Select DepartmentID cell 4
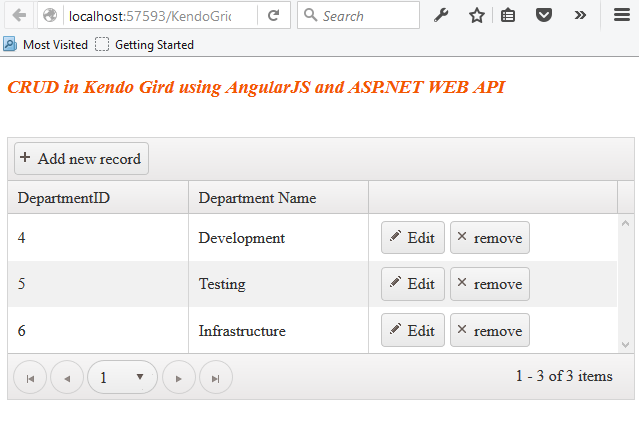Screen dimensions: 639x430 coord(98,238)
